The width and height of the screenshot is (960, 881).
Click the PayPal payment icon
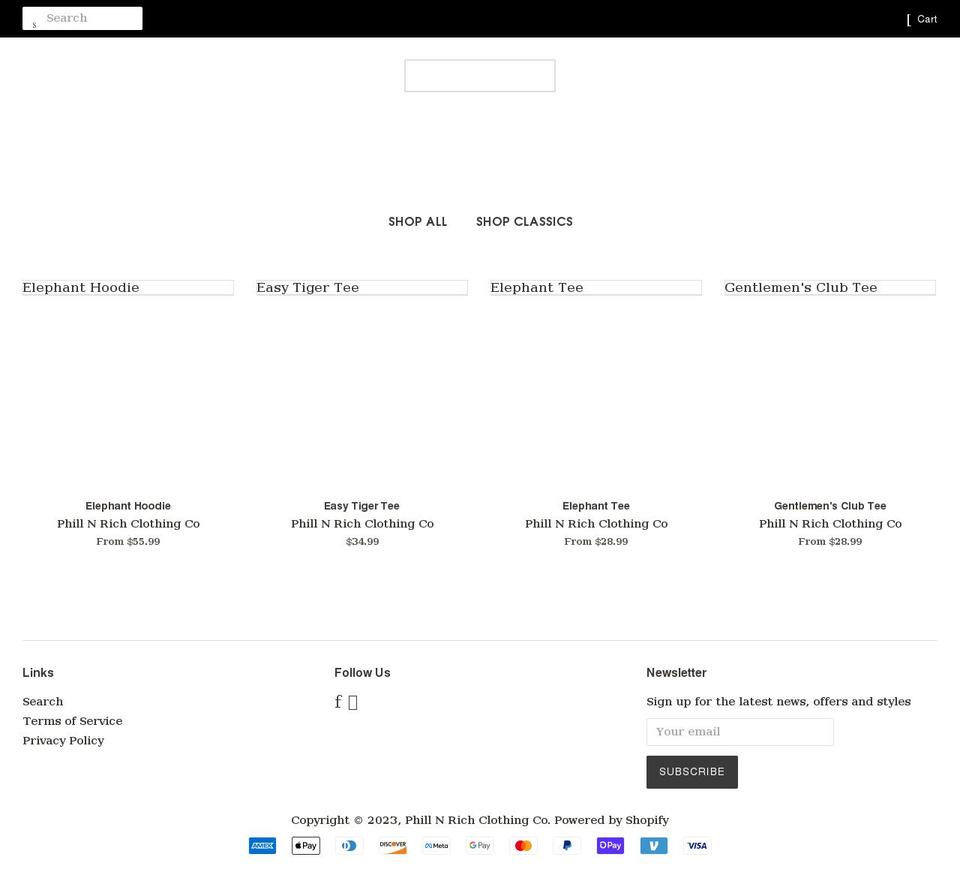pos(567,845)
